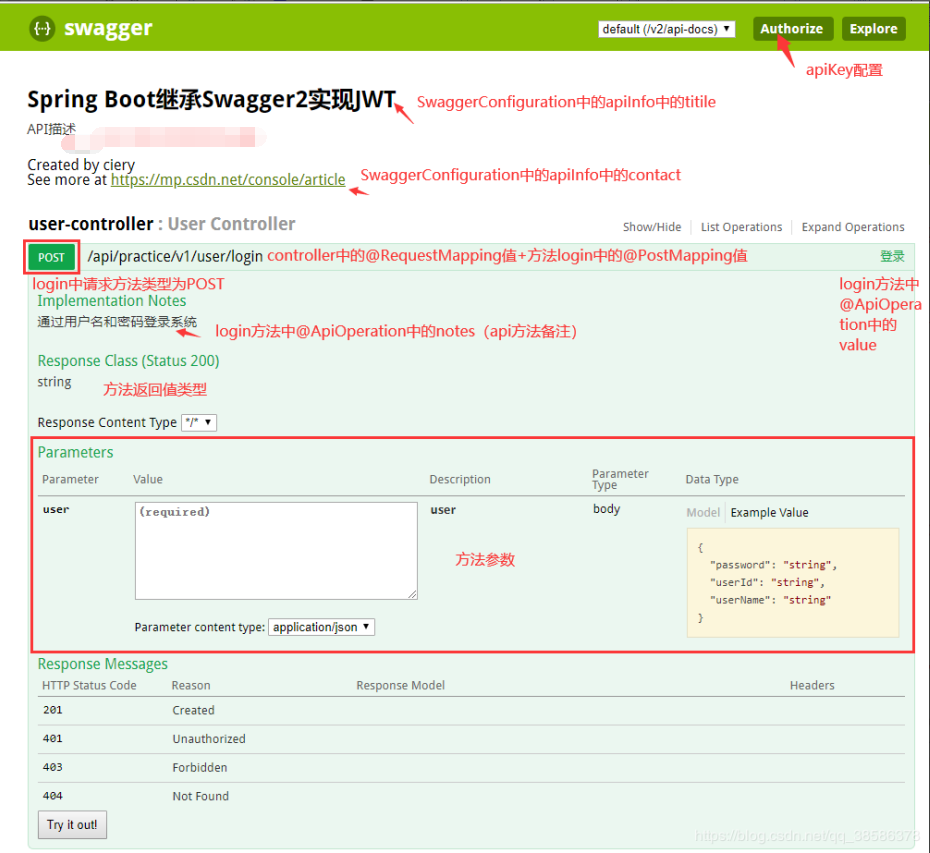The width and height of the screenshot is (930, 853).
Task: Click the swagger logo icon
Action: [x=40, y=28]
